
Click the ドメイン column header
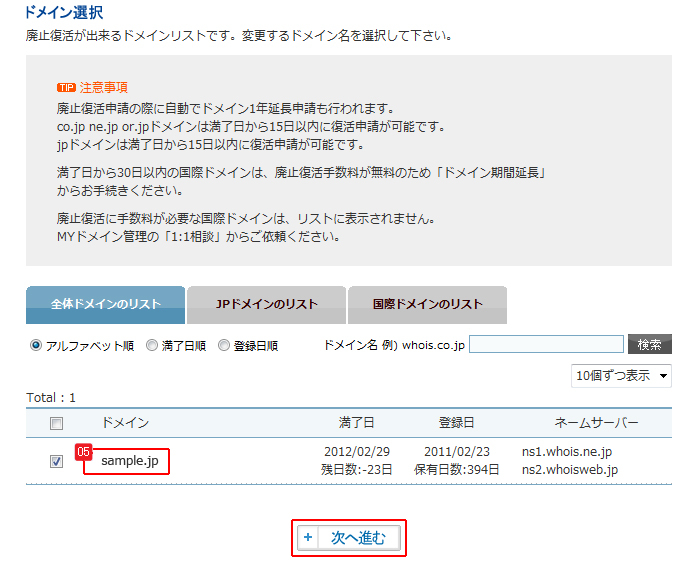(125, 423)
